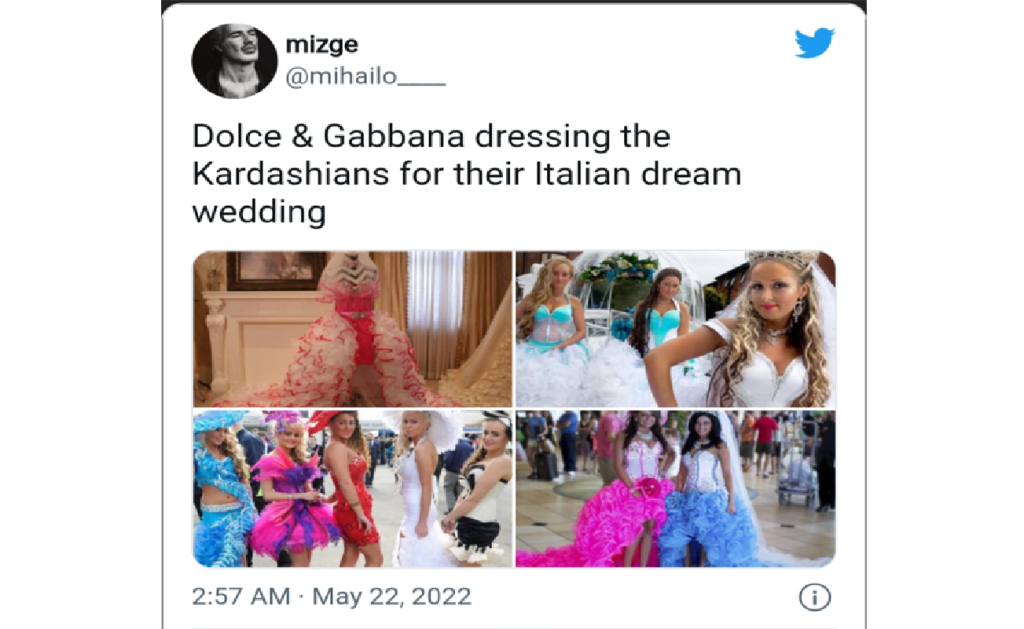Viewport: 1024px width, 629px height.
Task: Open the photo of five women in colorful outfits
Action: click(x=353, y=489)
